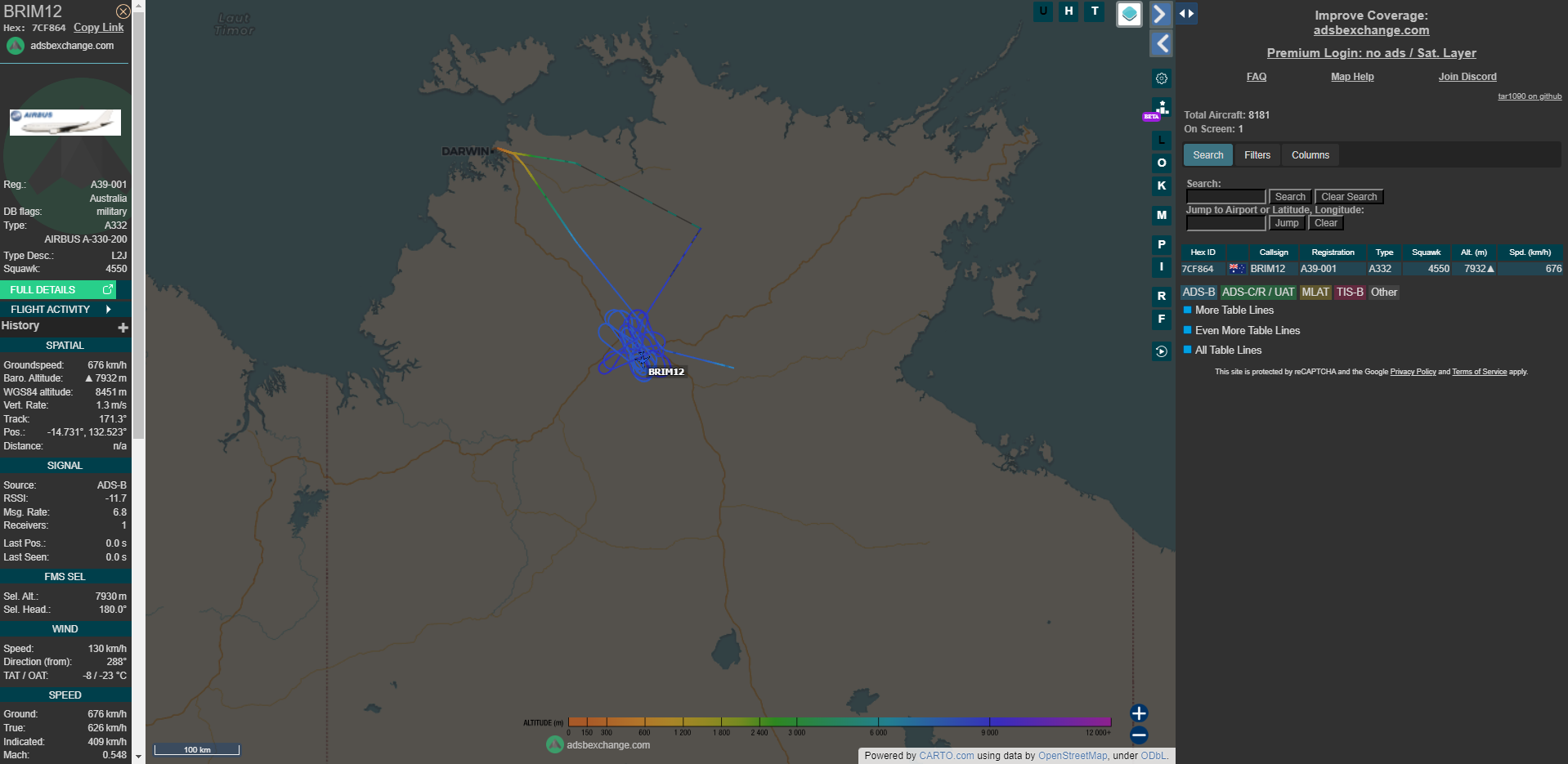Open the Map Help link
The height and width of the screenshot is (764, 1568).
tap(1352, 77)
